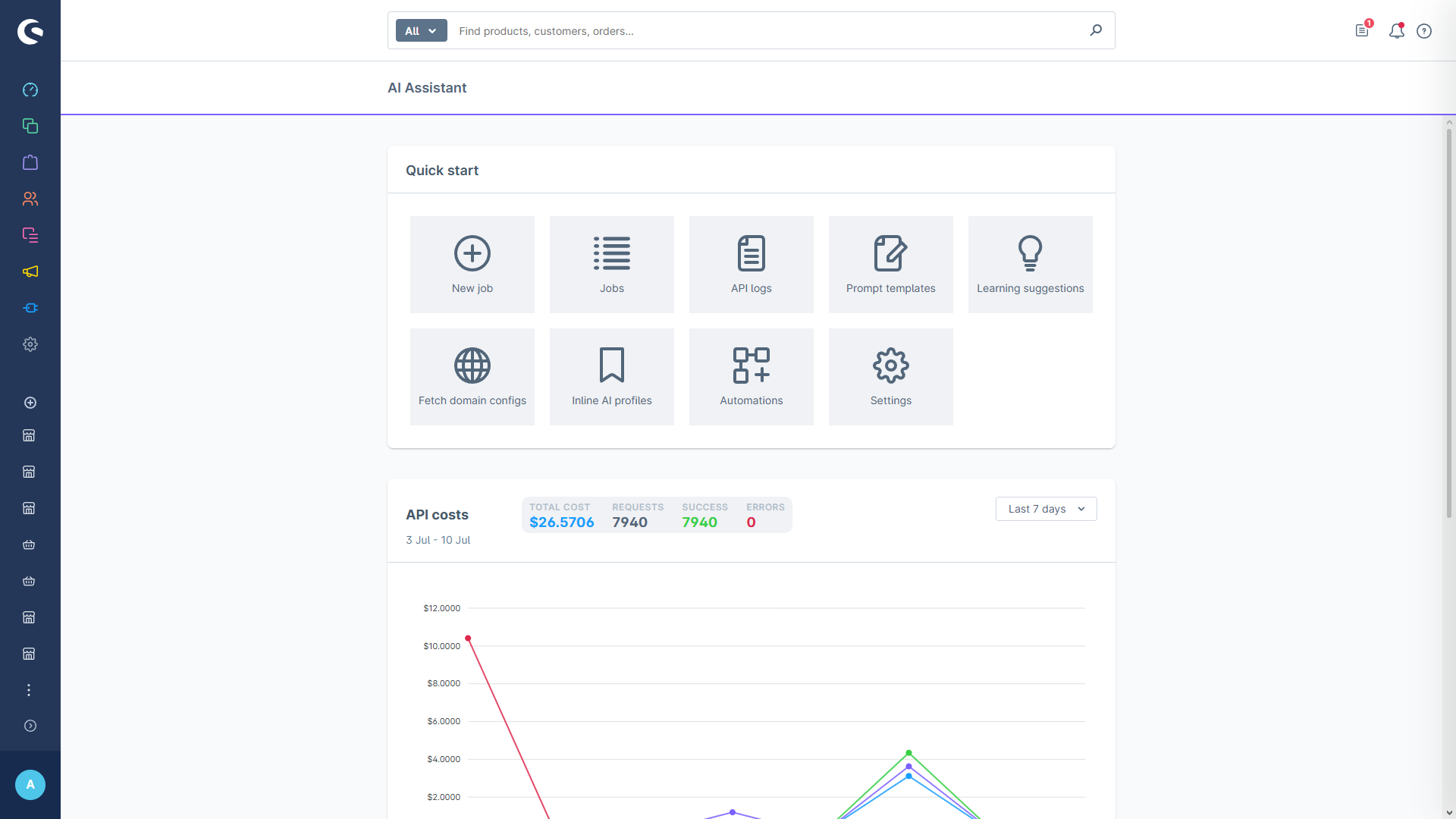Screen dimensions: 1456x819
Task: Click the green peak data point on the chart
Action: point(908,753)
